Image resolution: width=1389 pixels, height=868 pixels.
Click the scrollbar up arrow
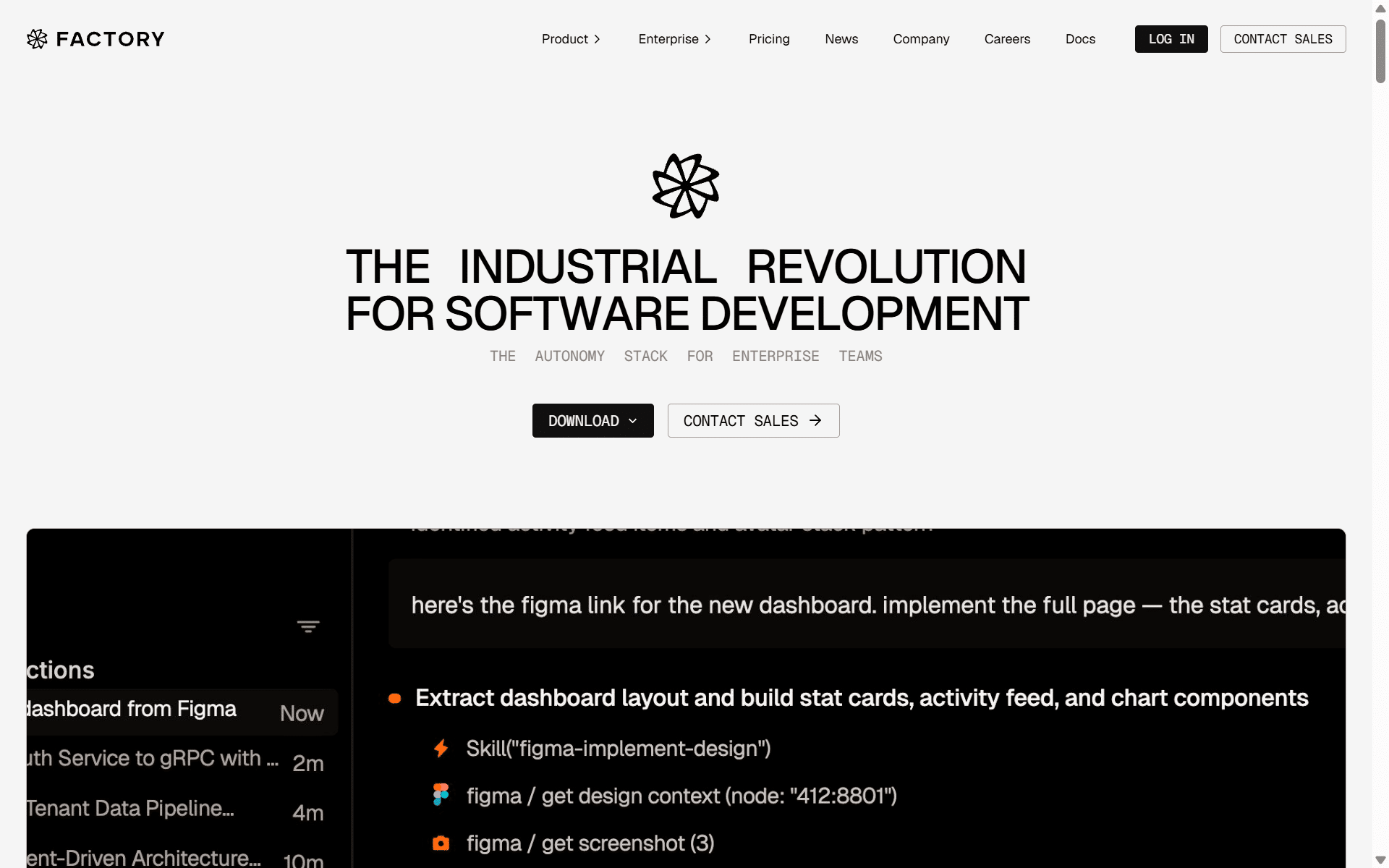coord(1380,8)
